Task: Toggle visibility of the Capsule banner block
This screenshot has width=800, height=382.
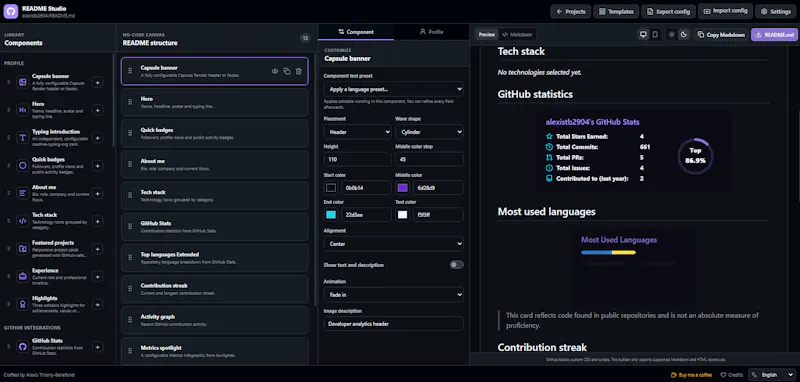Action: point(275,71)
